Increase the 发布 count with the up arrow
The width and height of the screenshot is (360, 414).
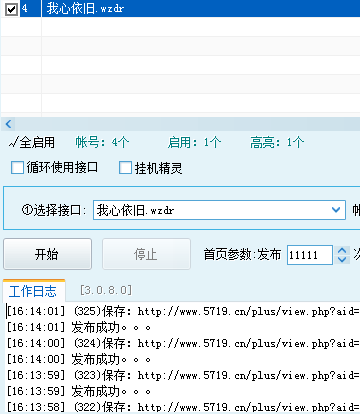click(342, 250)
